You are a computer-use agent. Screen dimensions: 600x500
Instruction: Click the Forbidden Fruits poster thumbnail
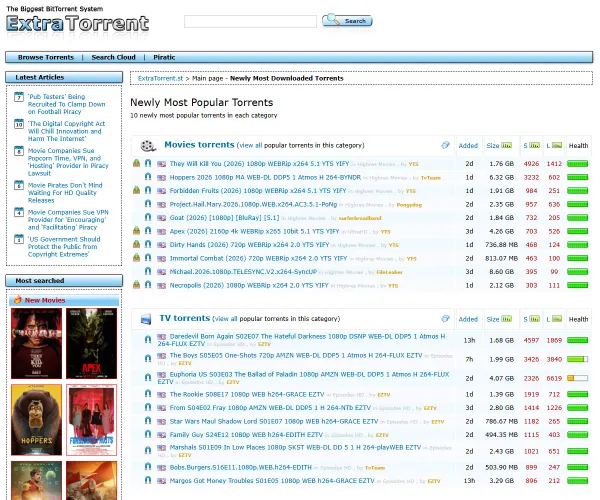tap(91, 420)
